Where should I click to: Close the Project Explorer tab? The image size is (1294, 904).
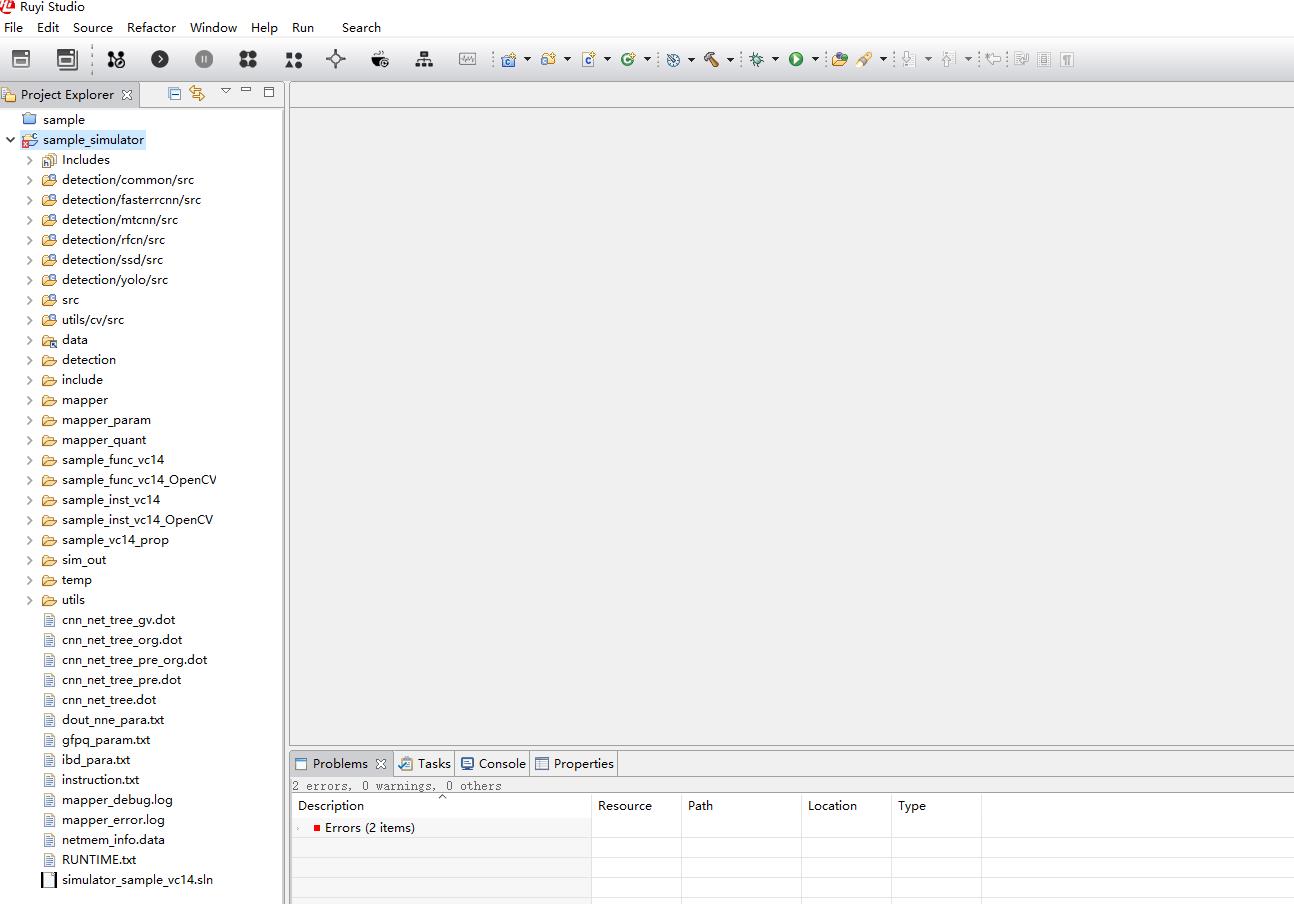pyautogui.click(x=127, y=95)
